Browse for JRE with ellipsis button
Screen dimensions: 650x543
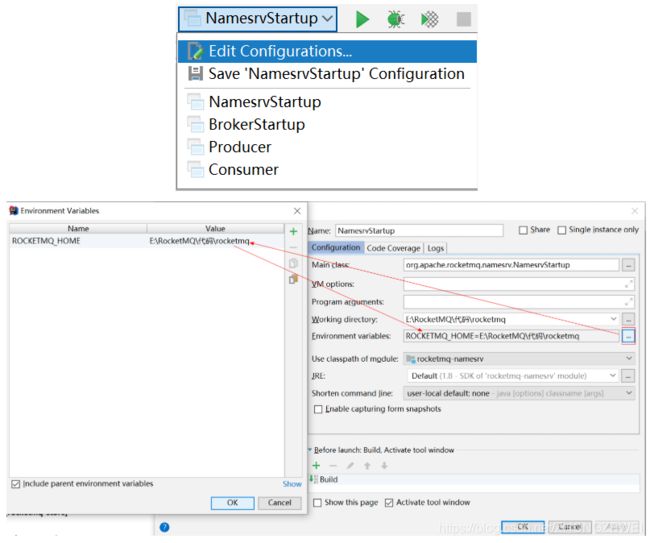click(x=628, y=376)
